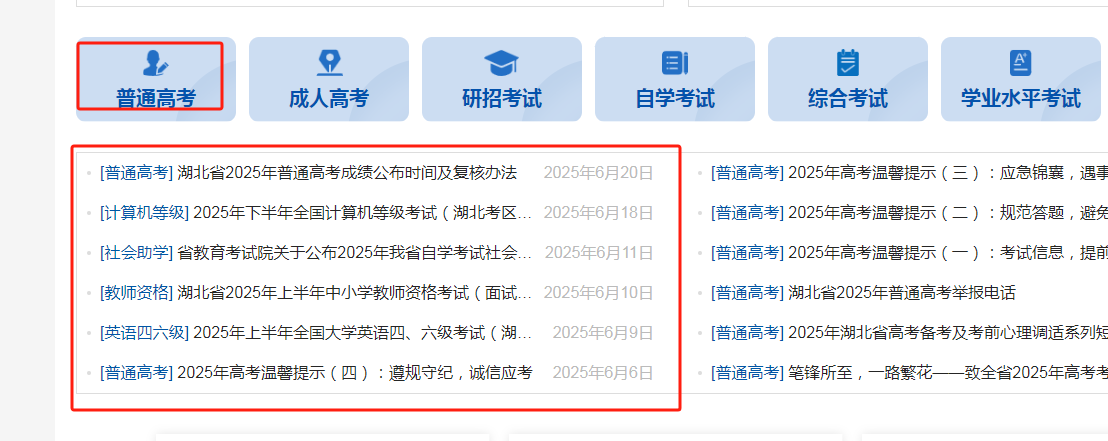Click the 研招考试 graduation cap icon
1108x441 pixels.
[502, 63]
